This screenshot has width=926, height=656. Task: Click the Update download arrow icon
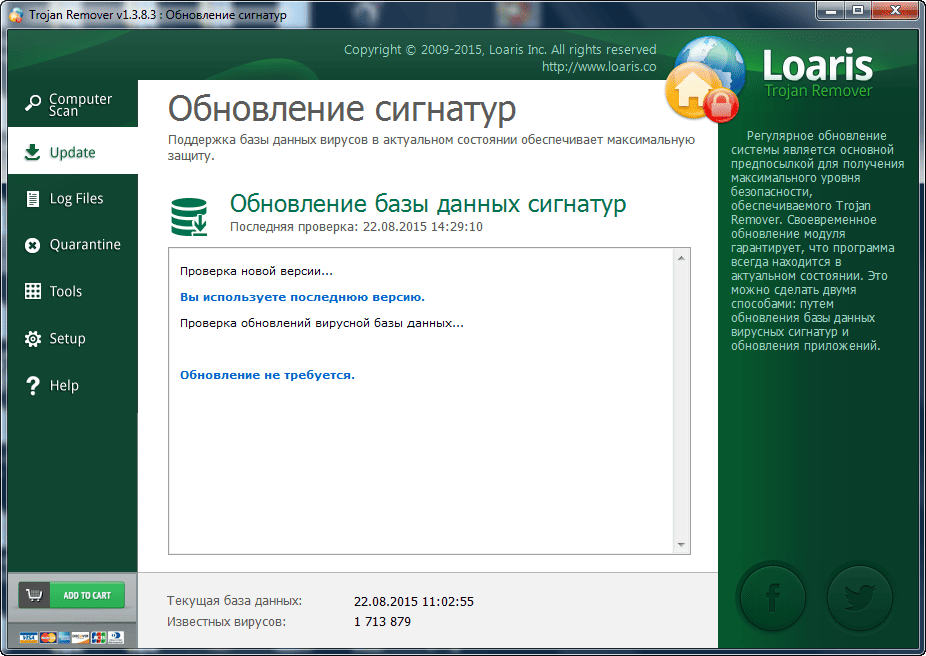(32, 152)
